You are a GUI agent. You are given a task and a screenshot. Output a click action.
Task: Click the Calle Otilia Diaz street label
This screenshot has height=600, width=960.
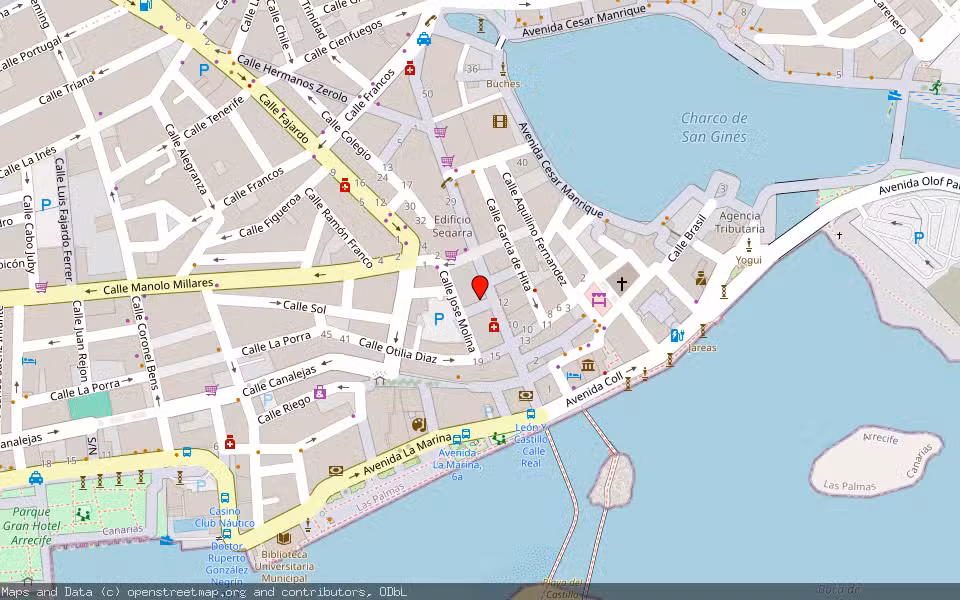398,351
